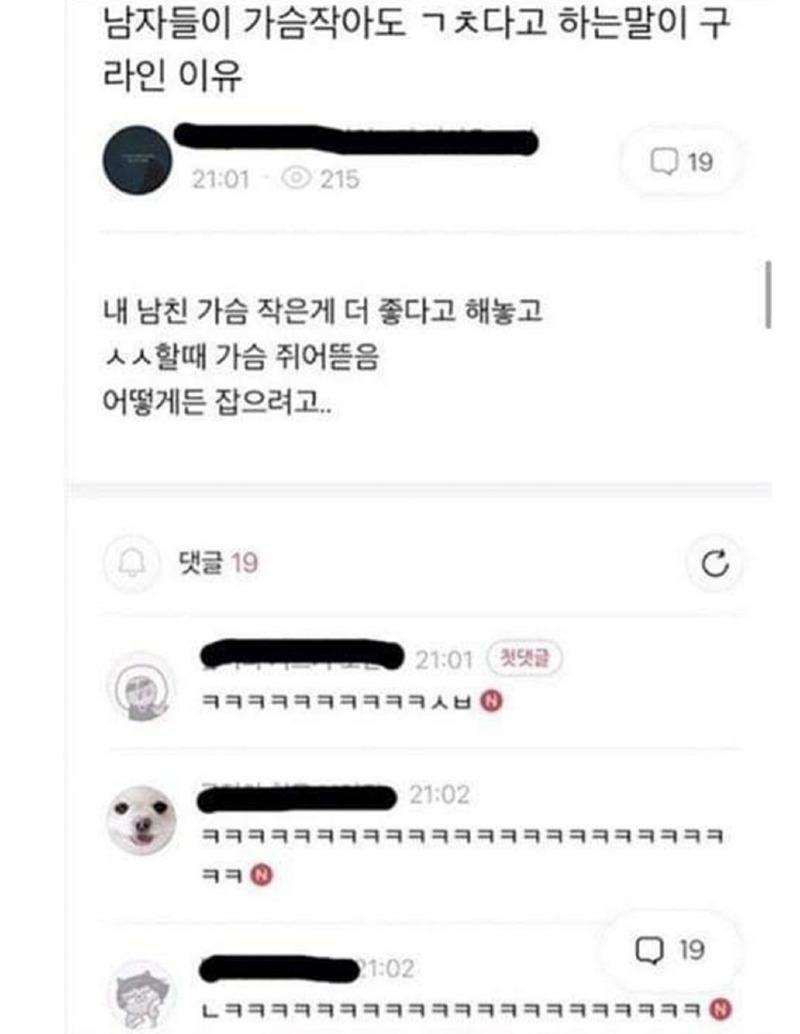
Task: Click the 첫댓글 badge on the first comment
Action: (525, 658)
